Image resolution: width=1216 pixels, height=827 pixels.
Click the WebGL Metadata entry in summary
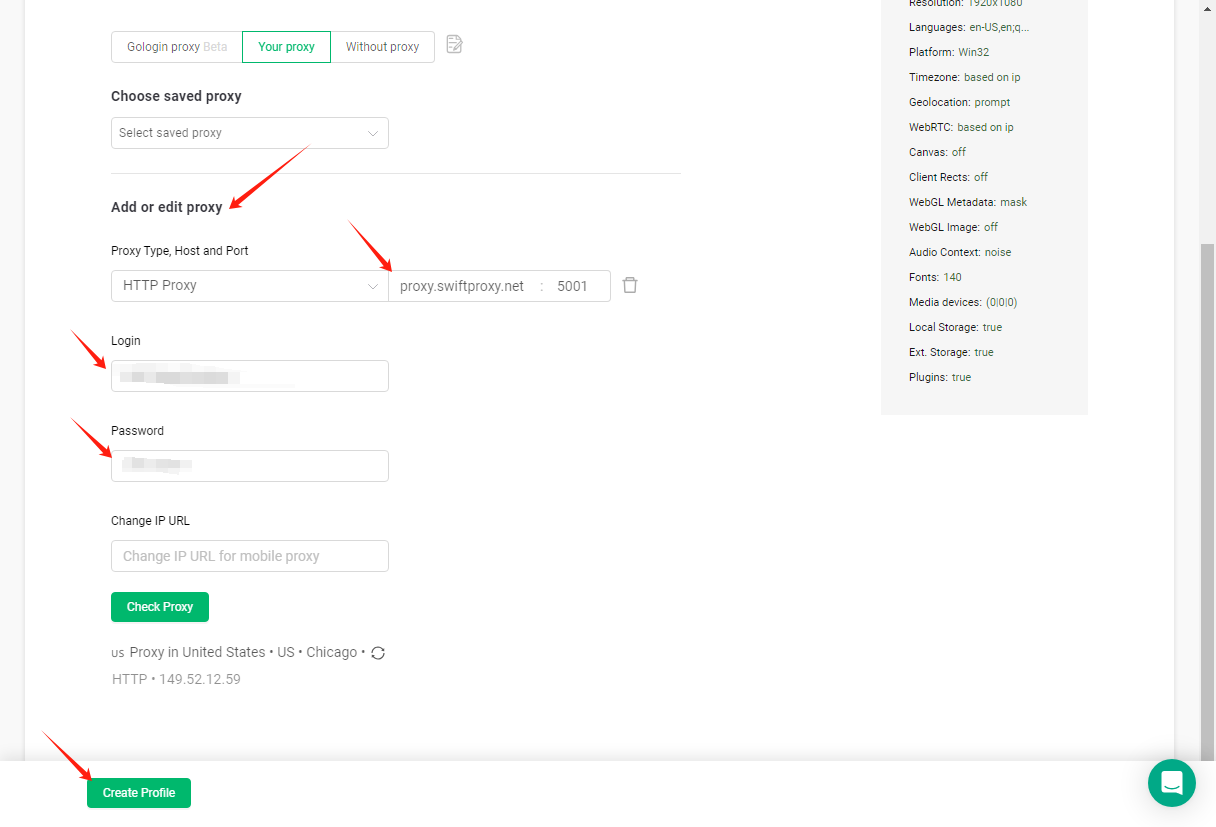click(x=967, y=202)
